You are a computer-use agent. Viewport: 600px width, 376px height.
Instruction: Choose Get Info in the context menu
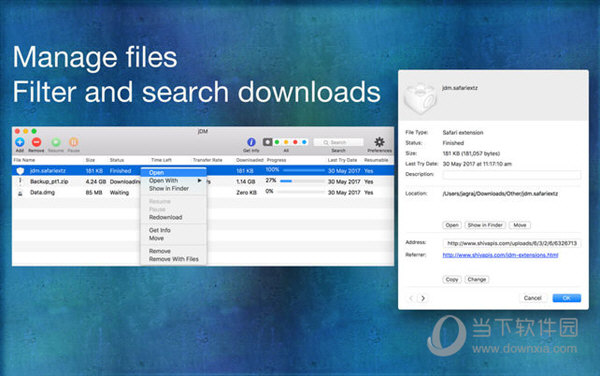click(x=174, y=230)
